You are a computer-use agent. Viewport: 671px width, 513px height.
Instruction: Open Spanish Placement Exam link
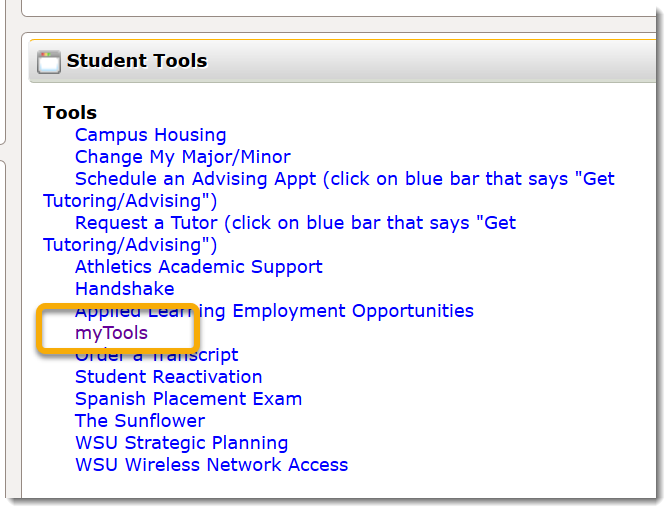(188, 399)
